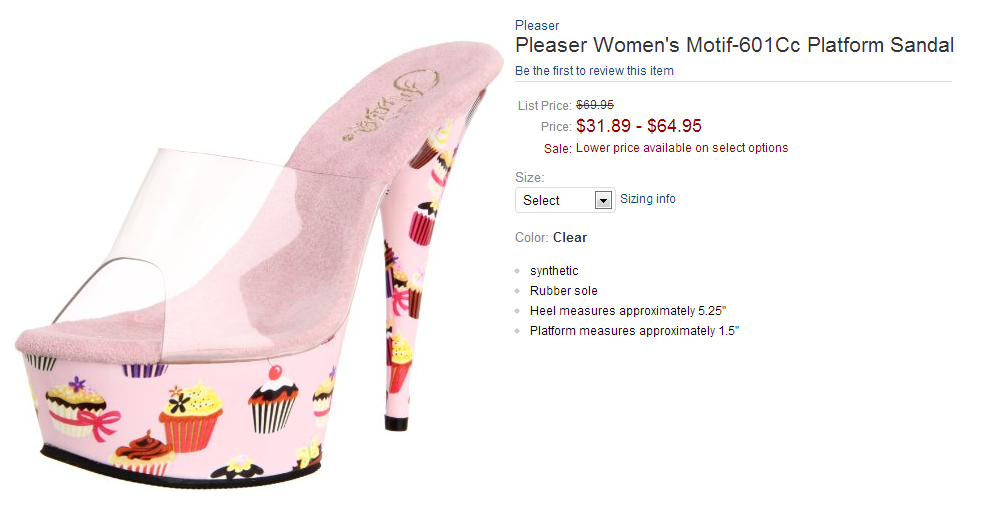Click the Motif-601Cc Platform Sandal product title
This screenshot has height=518, width=986.
click(x=734, y=45)
